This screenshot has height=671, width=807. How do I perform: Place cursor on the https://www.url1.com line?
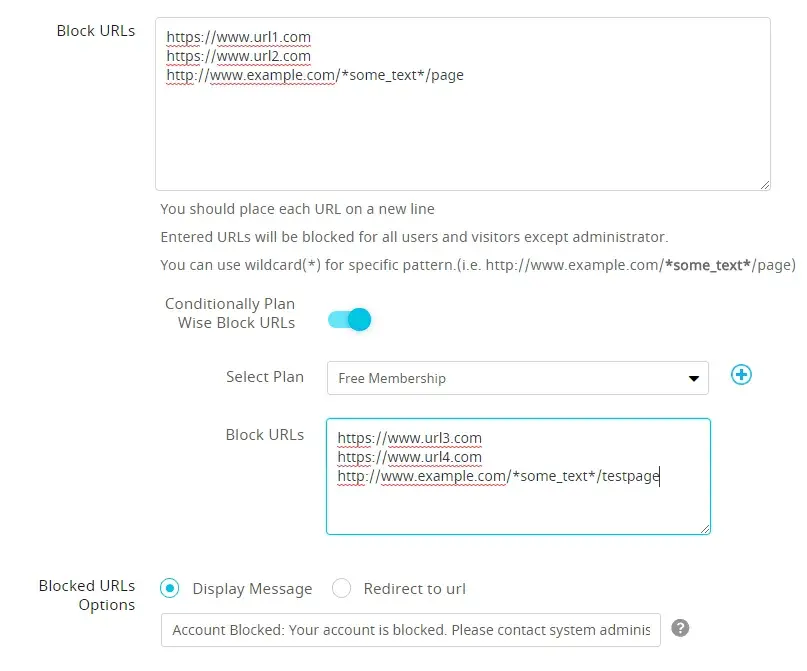239,37
